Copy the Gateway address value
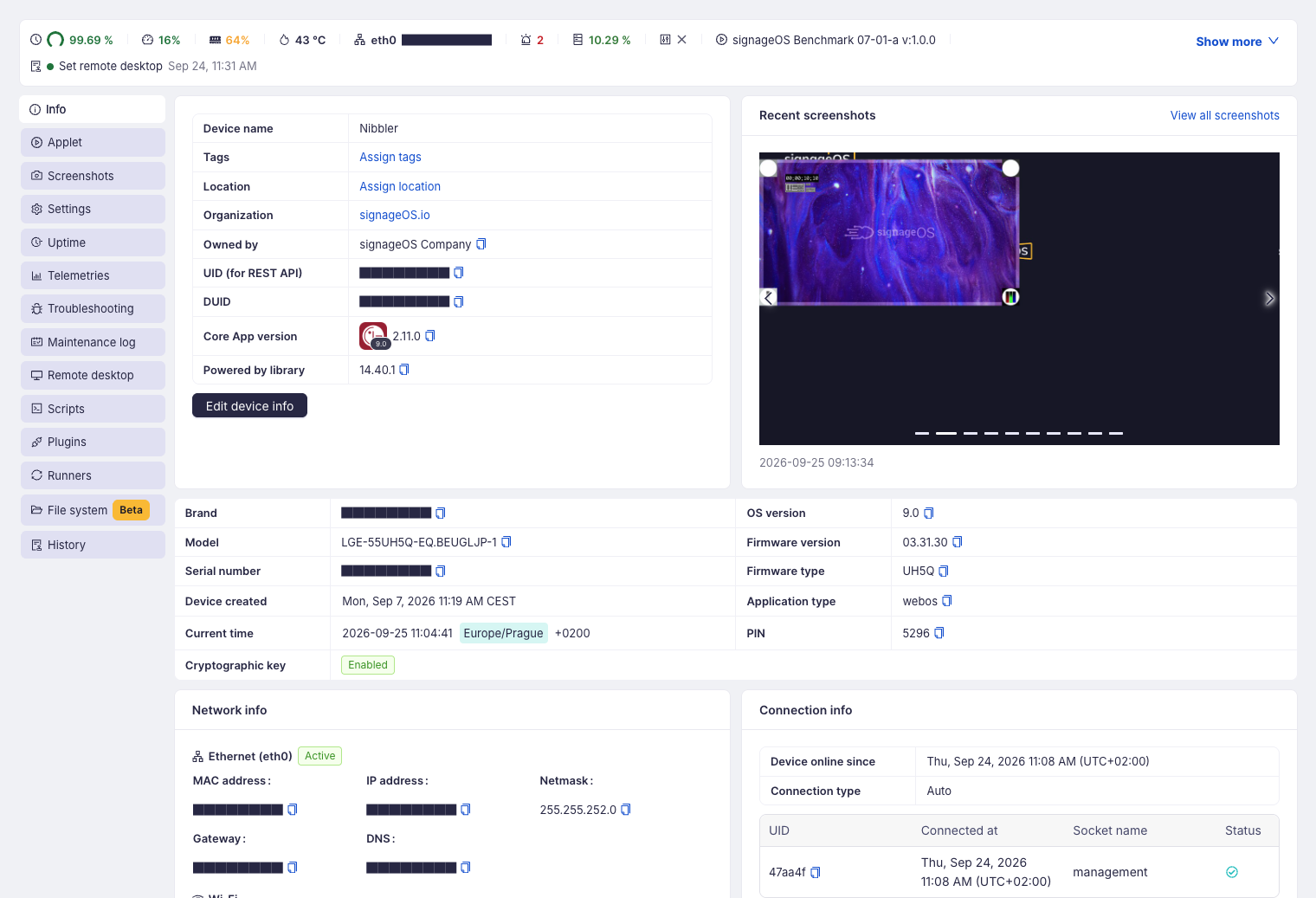The height and width of the screenshot is (898, 1316). pyautogui.click(x=293, y=868)
